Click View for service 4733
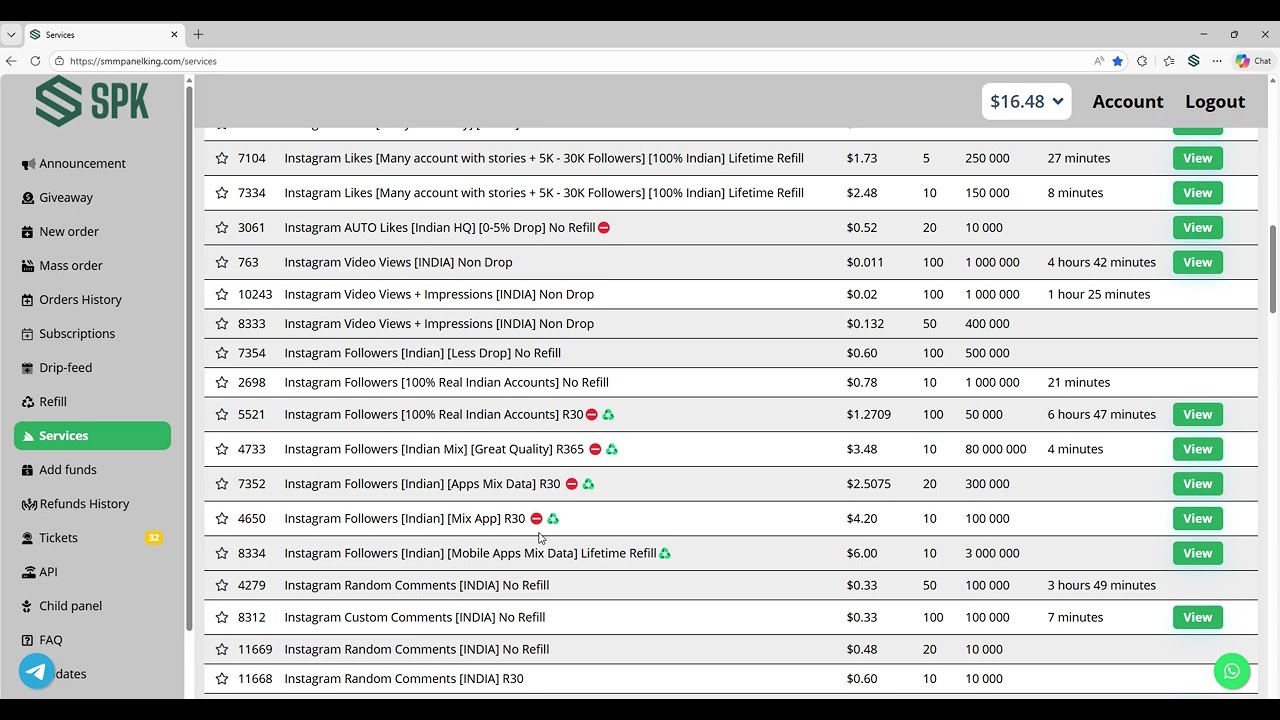 pyautogui.click(x=1197, y=449)
